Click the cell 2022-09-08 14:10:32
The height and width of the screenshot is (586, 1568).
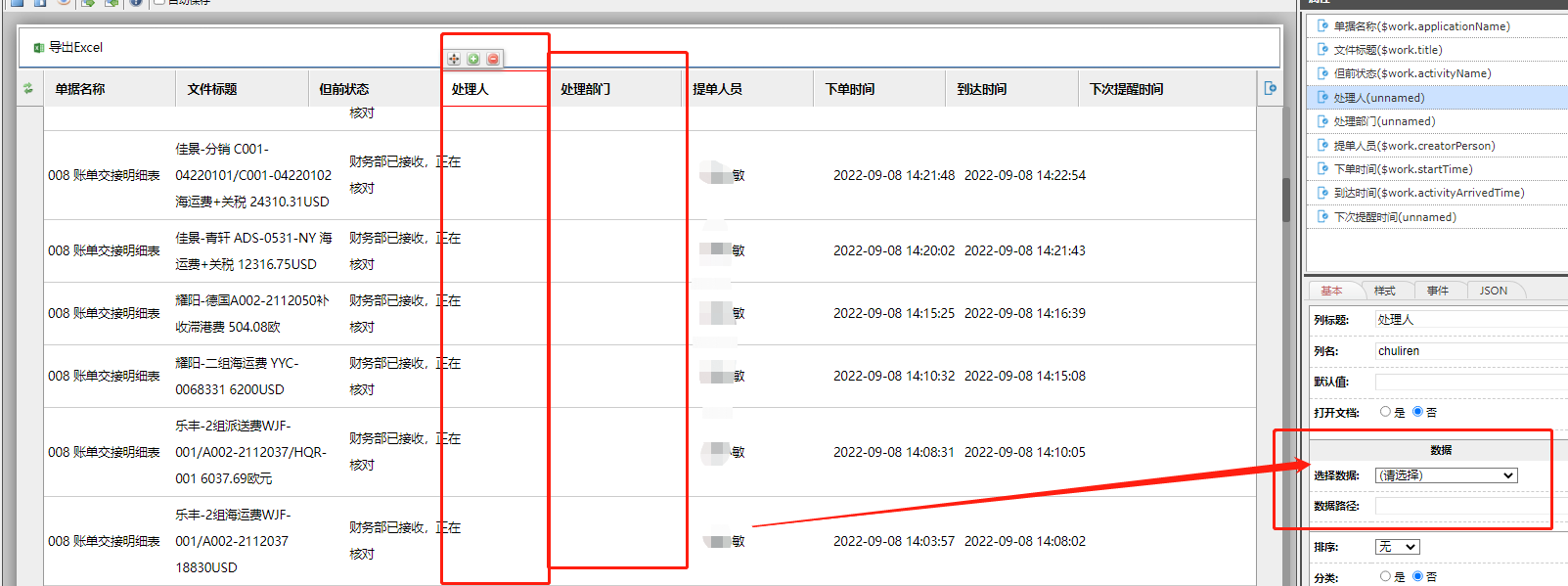(894, 376)
